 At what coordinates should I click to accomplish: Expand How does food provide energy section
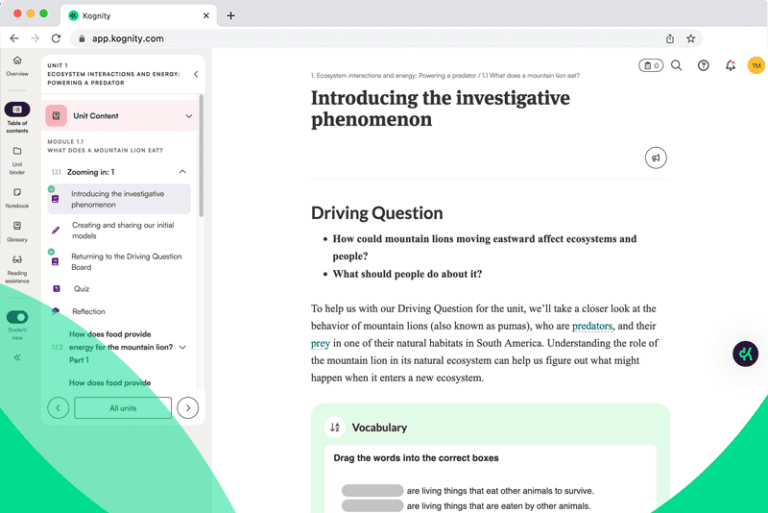[x=182, y=347]
